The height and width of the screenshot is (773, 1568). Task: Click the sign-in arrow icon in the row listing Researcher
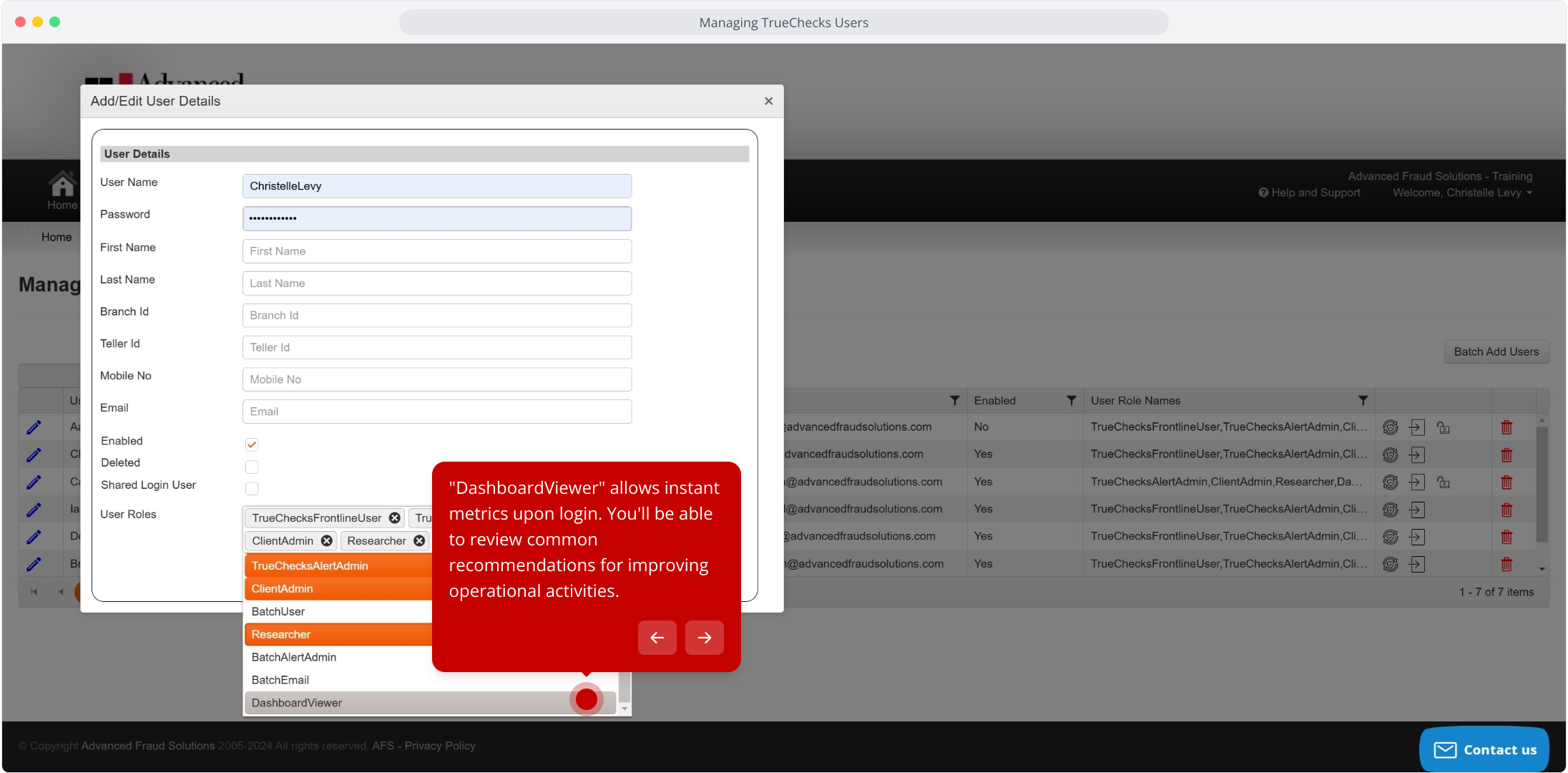(1416, 482)
